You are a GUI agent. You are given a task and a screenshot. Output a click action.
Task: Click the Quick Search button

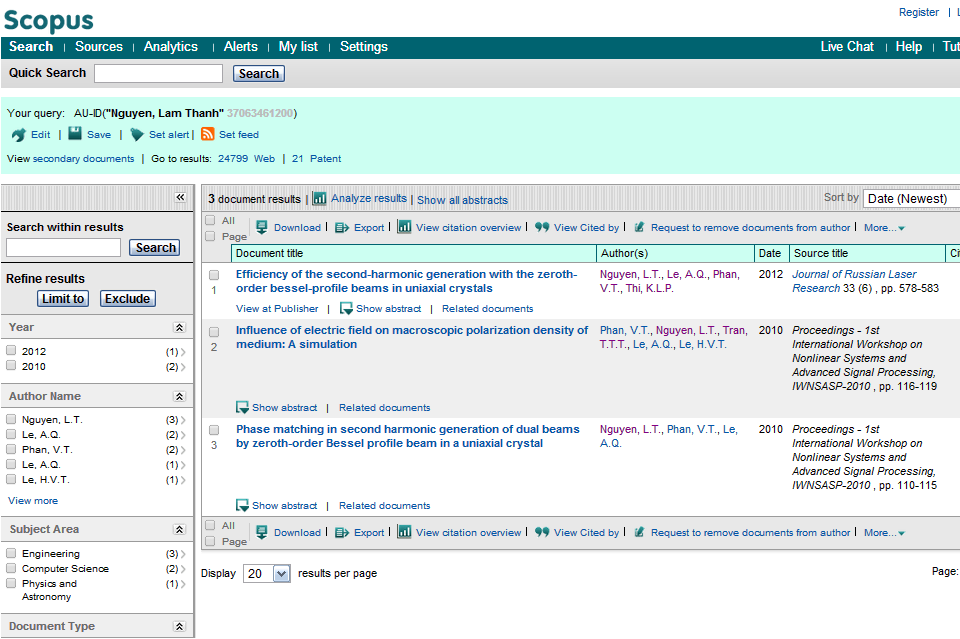[x=258, y=73]
